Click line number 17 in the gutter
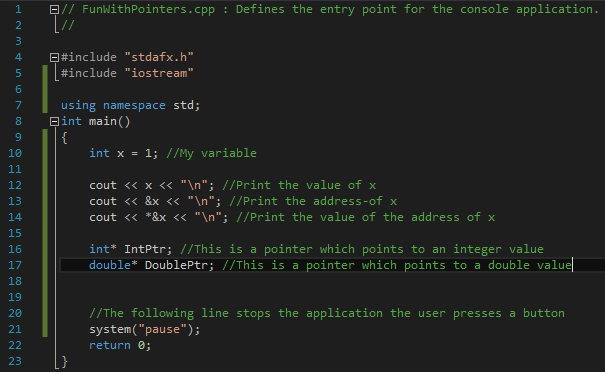The image size is (605, 372). click(x=15, y=265)
